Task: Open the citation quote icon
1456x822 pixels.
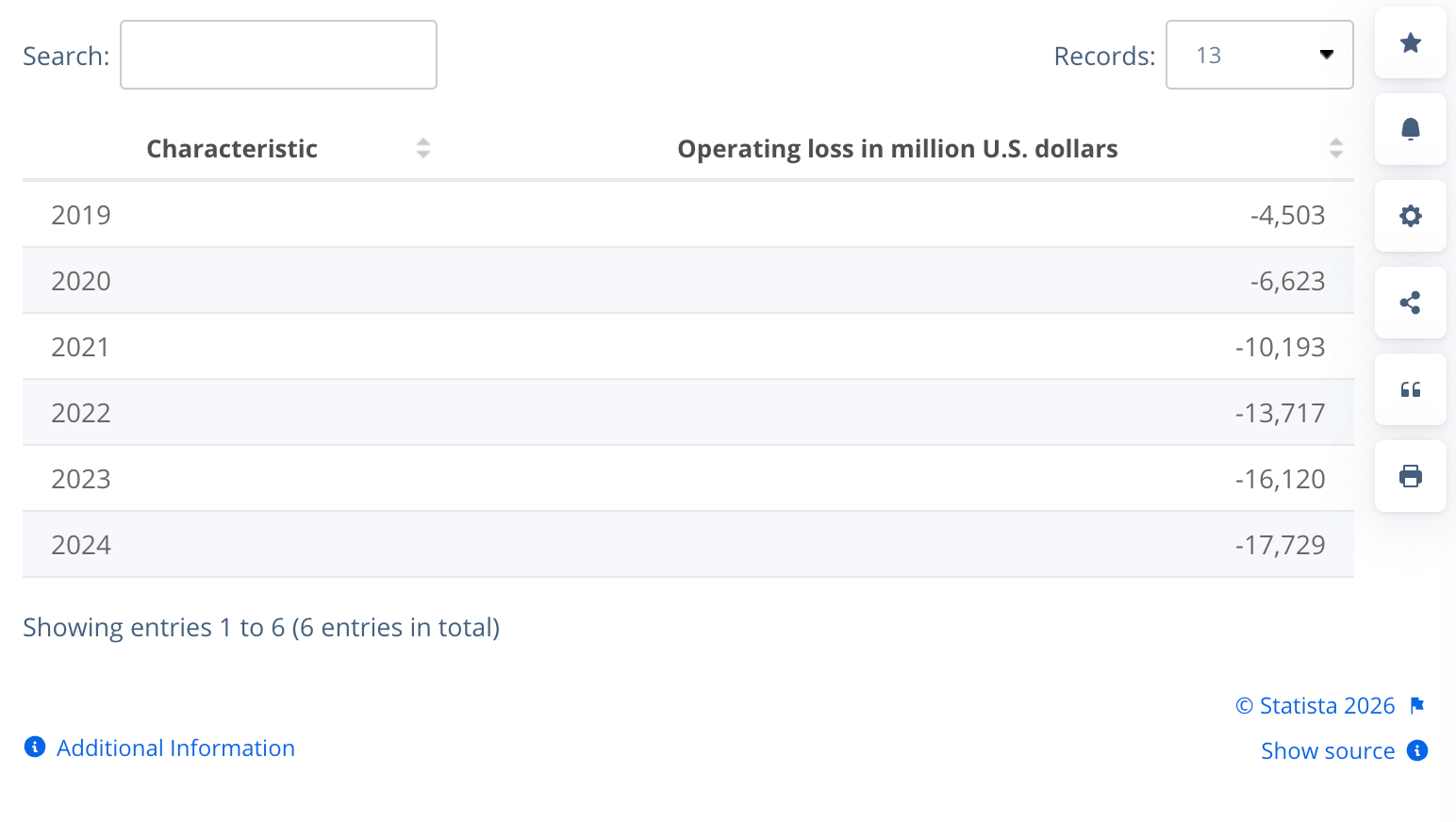Action: tap(1410, 389)
